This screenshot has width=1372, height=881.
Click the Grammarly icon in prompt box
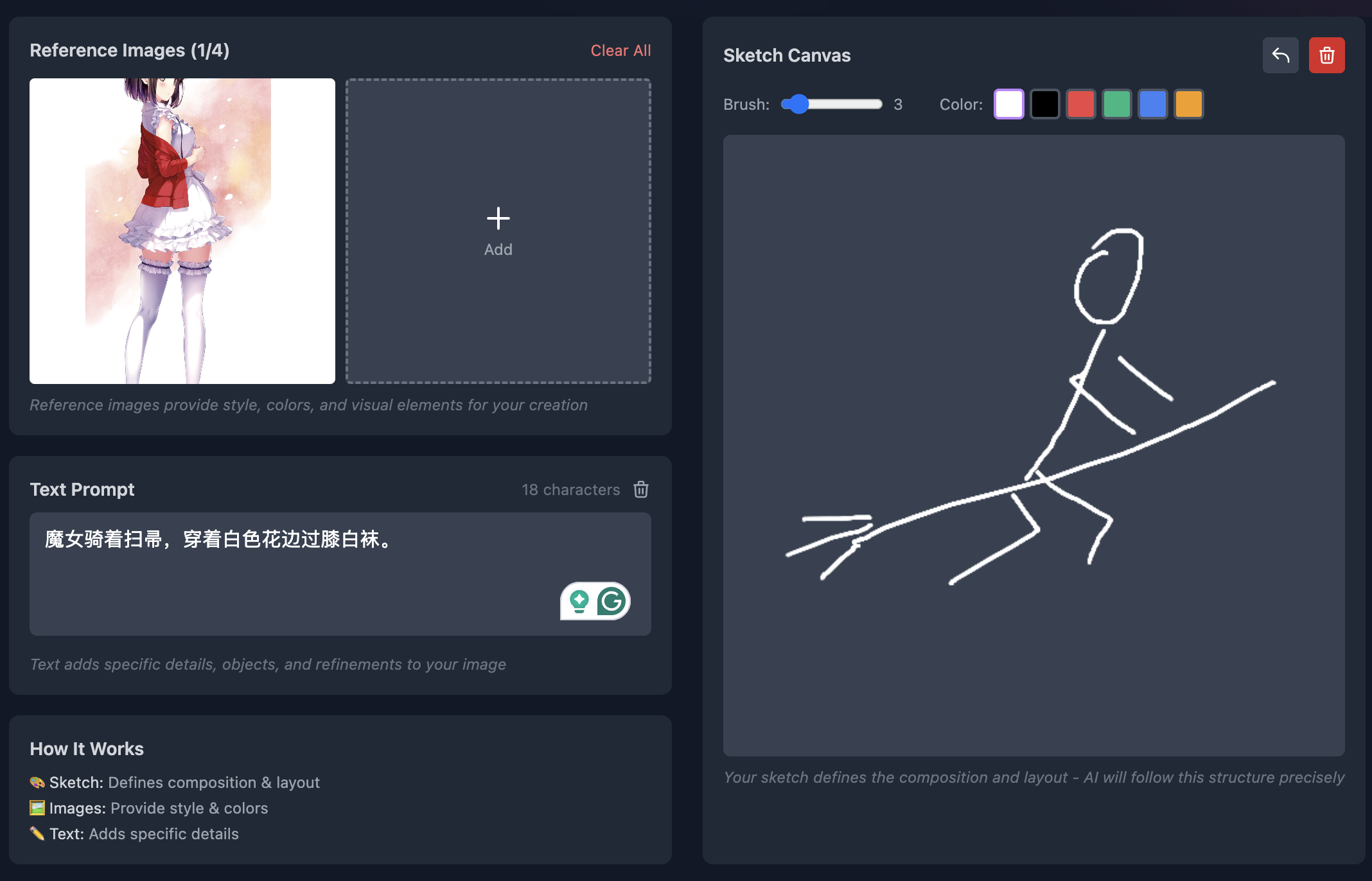click(611, 601)
